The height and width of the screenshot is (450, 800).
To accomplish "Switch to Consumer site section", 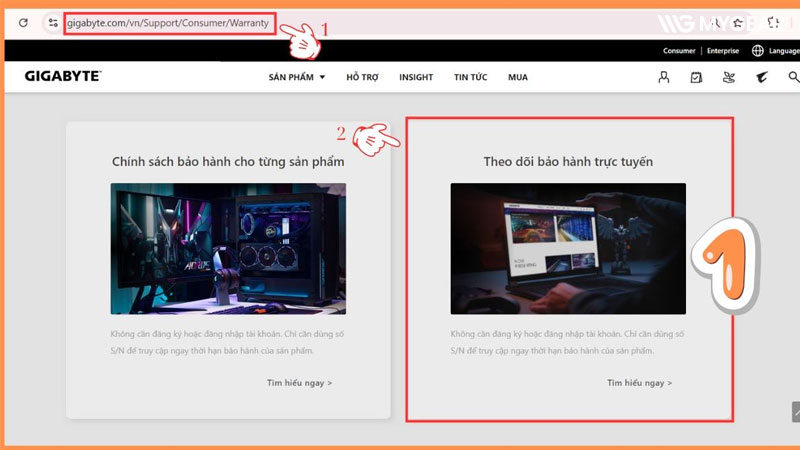I will click(679, 51).
